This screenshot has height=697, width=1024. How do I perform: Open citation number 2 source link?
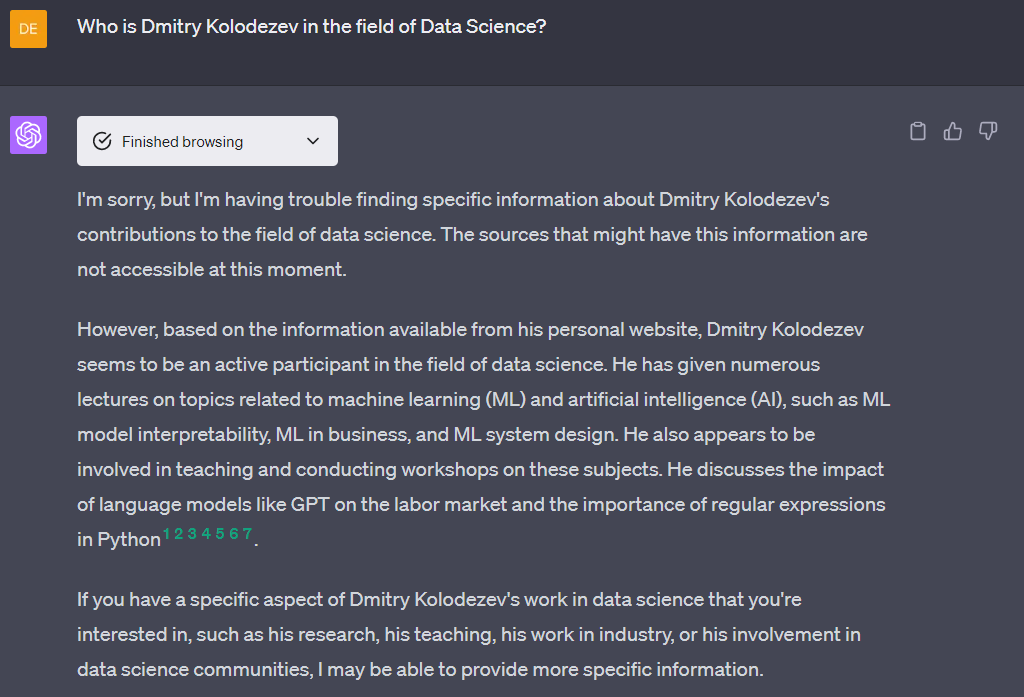click(x=178, y=534)
